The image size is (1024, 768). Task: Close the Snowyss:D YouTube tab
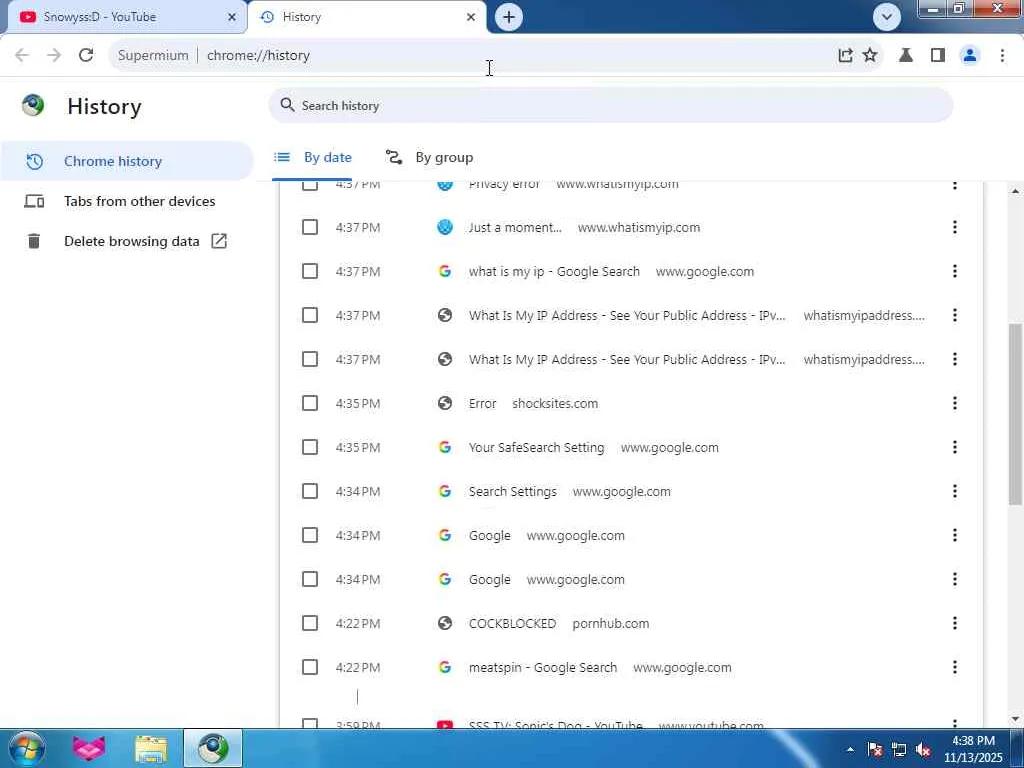pyautogui.click(x=232, y=17)
